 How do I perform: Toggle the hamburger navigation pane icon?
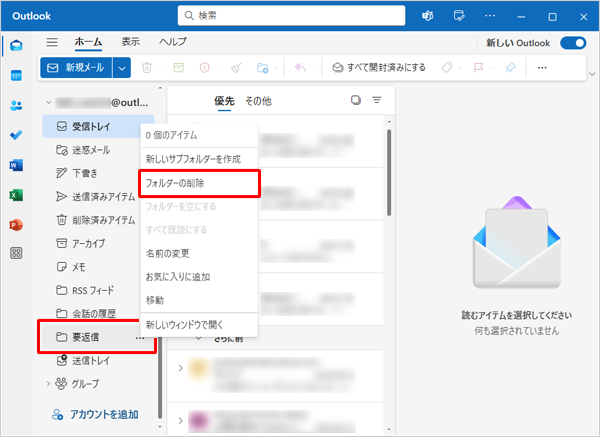pyautogui.click(x=52, y=42)
